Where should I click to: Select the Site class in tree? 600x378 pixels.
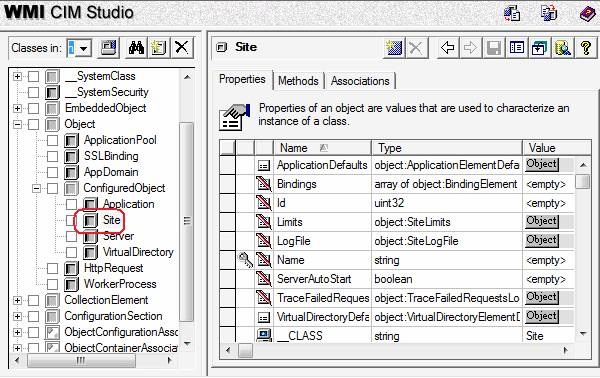pos(111,220)
